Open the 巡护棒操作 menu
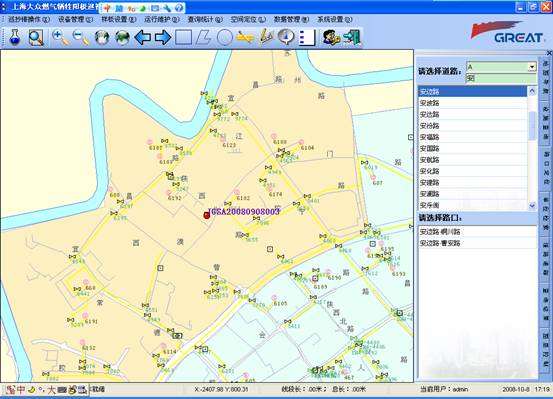Viewport: 553px width, 399px height. (29, 19)
